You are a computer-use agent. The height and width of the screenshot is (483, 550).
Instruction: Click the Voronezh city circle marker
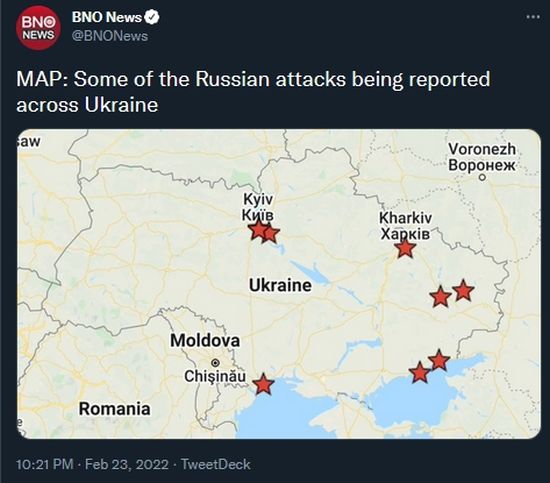(483, 177)
